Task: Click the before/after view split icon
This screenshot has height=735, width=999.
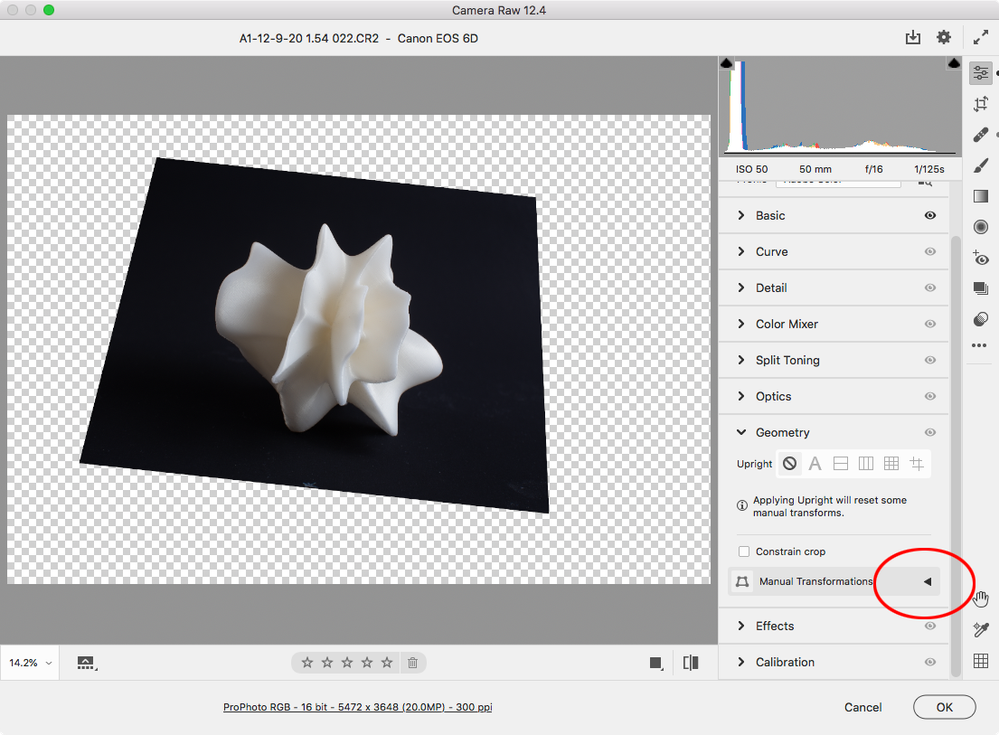Action: click(x=691, y=663)
